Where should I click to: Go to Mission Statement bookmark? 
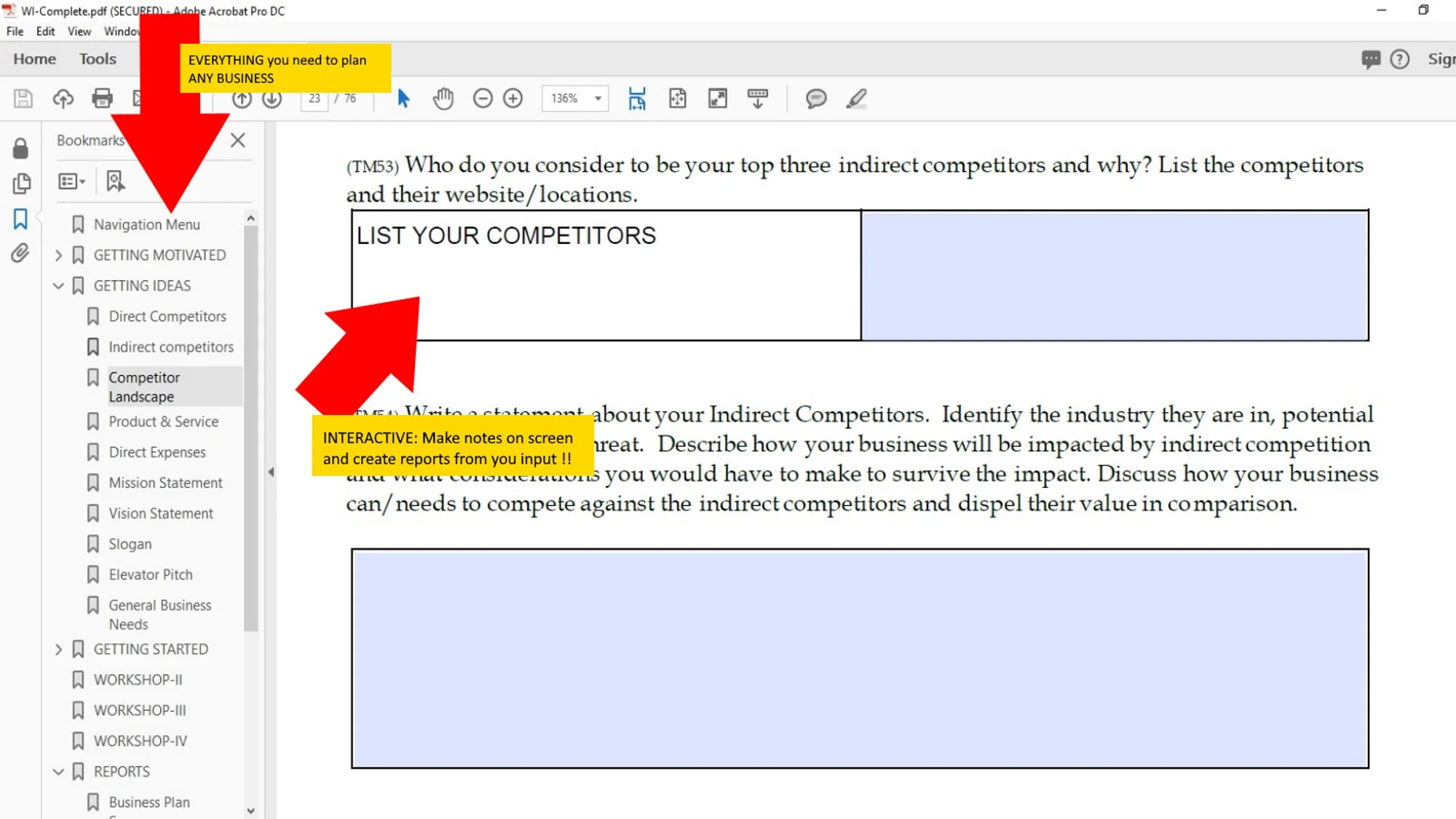tap(165, 483)
